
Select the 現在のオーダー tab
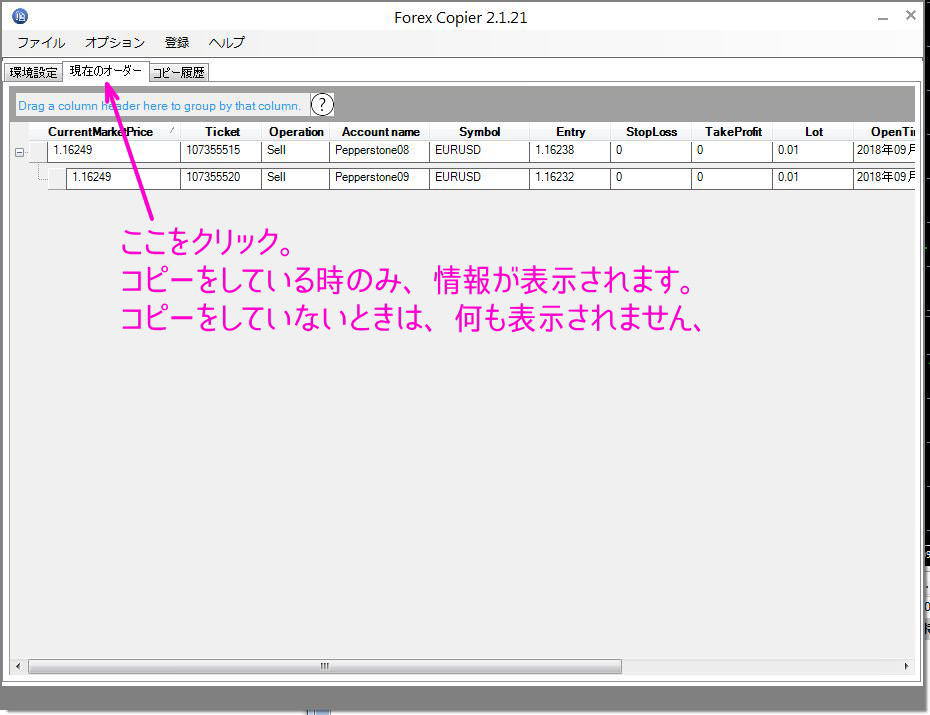pyautogui.click(x=105, y=72)
